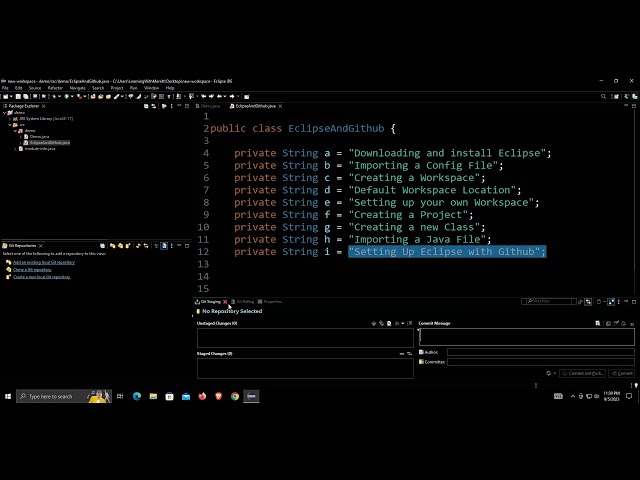Open the Source menu

point(35,88)
